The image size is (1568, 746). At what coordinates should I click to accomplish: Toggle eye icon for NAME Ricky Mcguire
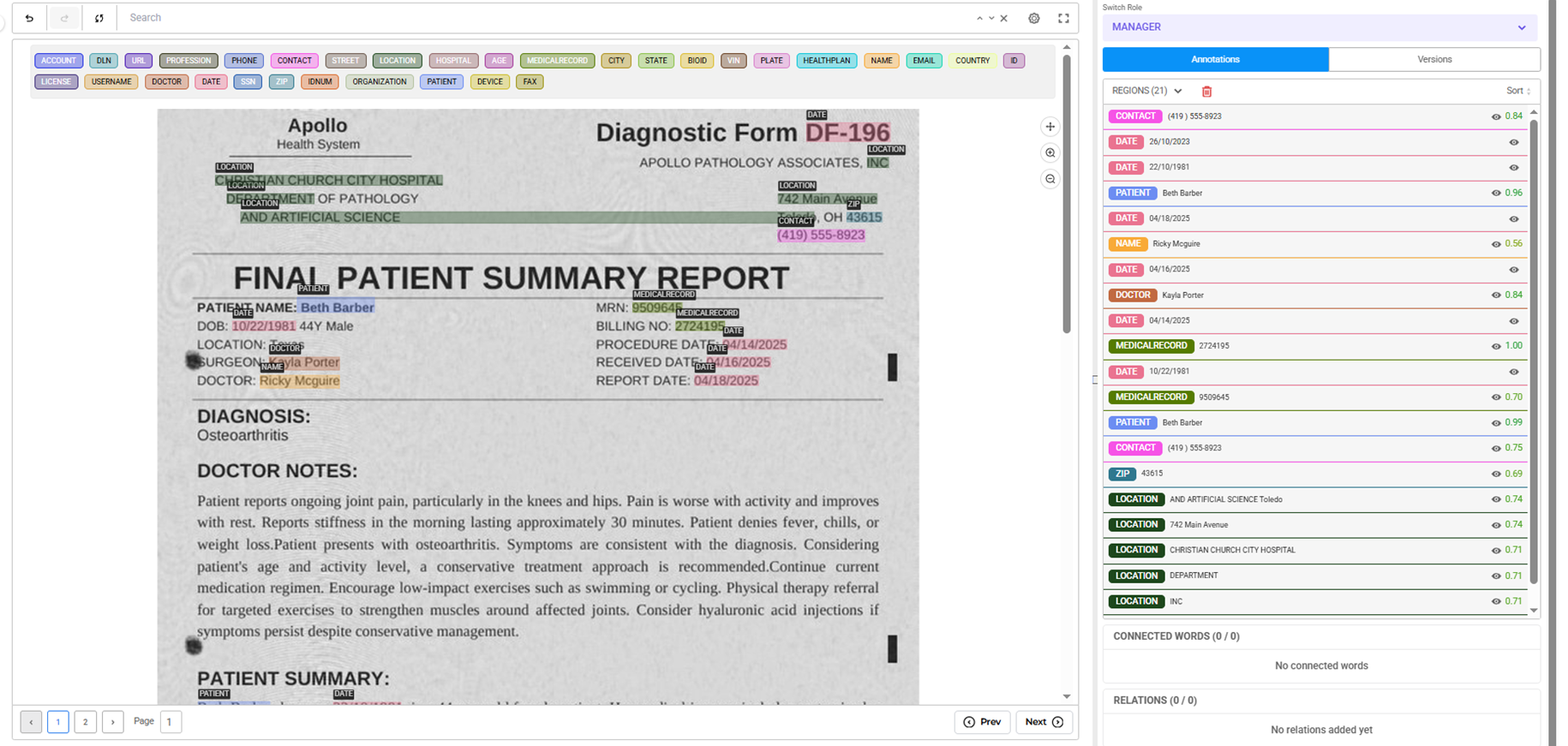pyautogui.click(x=1496, y=244)
